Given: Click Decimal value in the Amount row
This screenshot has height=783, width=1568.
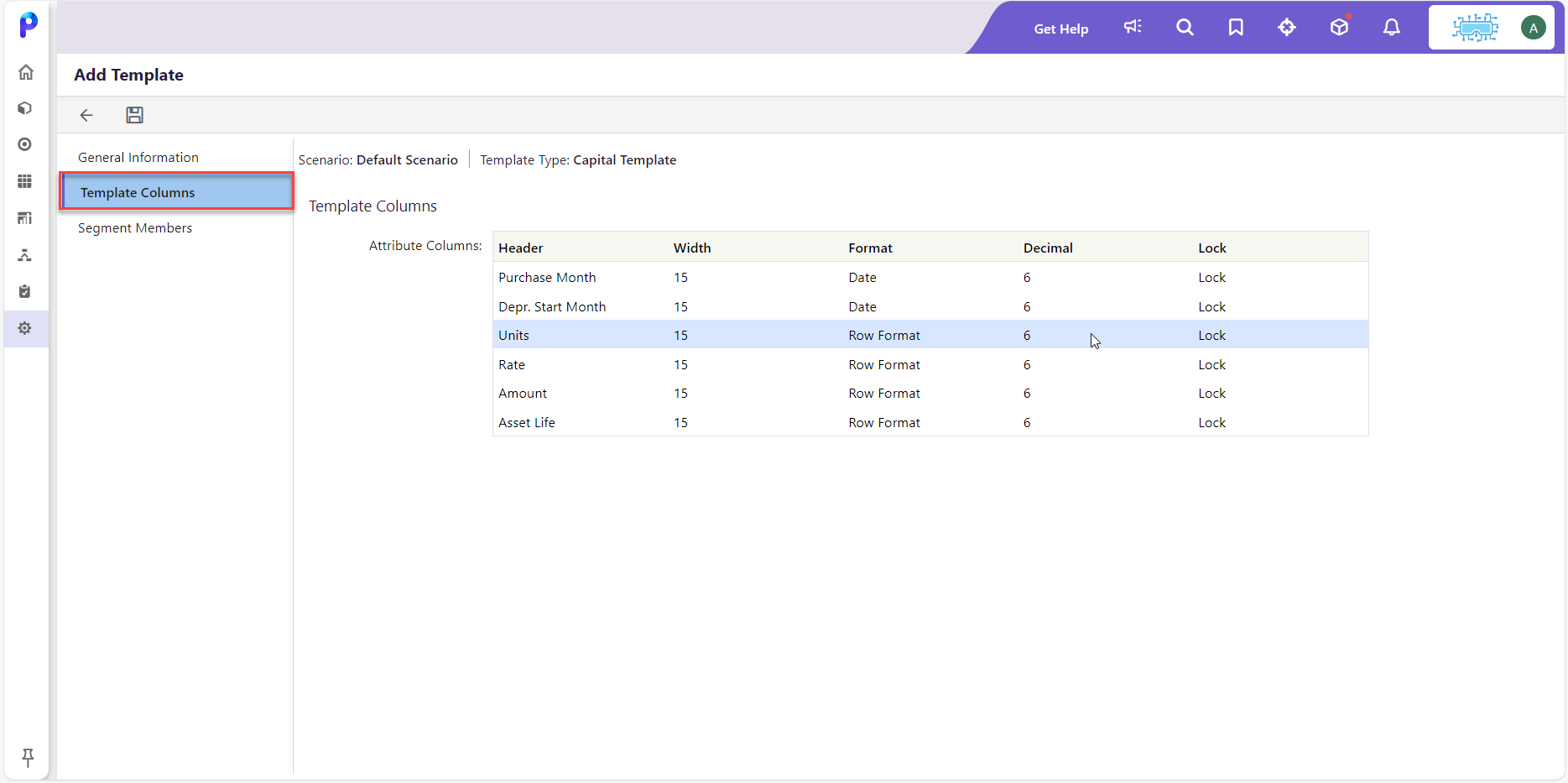Looking at the screenshot, I should [x=1027, y=393].
